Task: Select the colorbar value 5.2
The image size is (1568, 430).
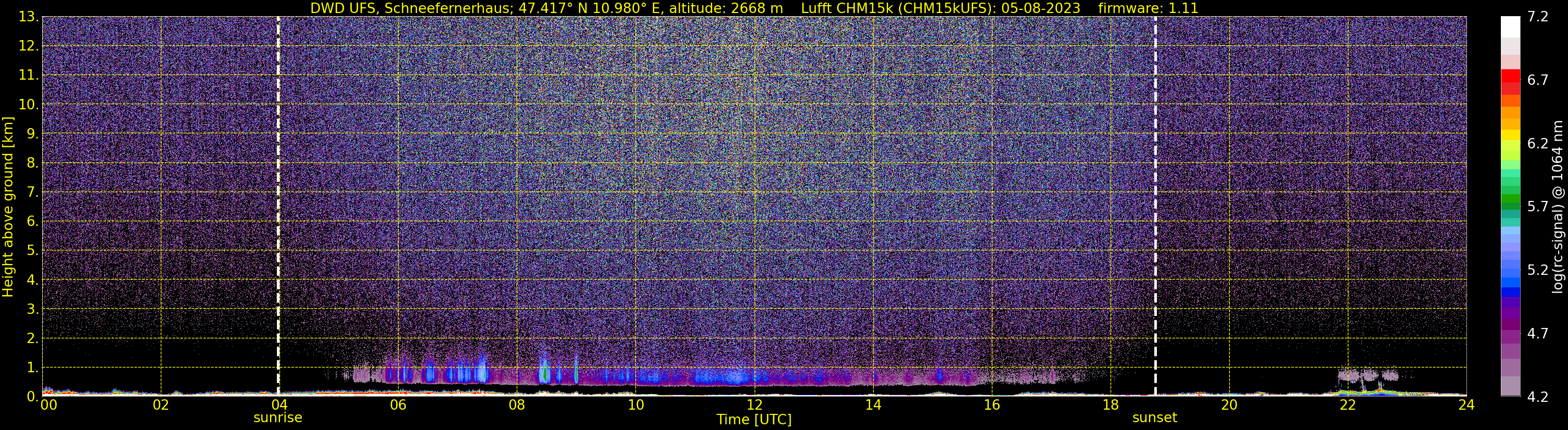Action: (x=1538, y=270)
